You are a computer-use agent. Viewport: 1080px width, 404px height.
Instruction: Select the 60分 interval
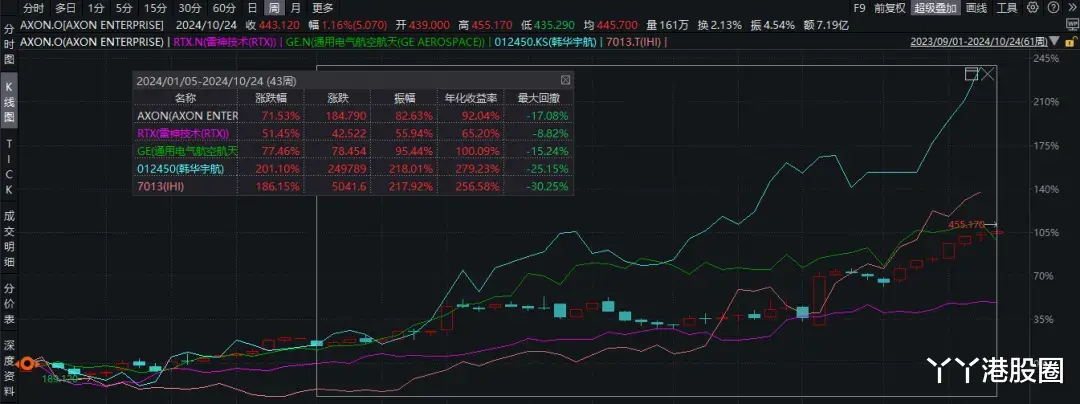click(x=224, y=8)
